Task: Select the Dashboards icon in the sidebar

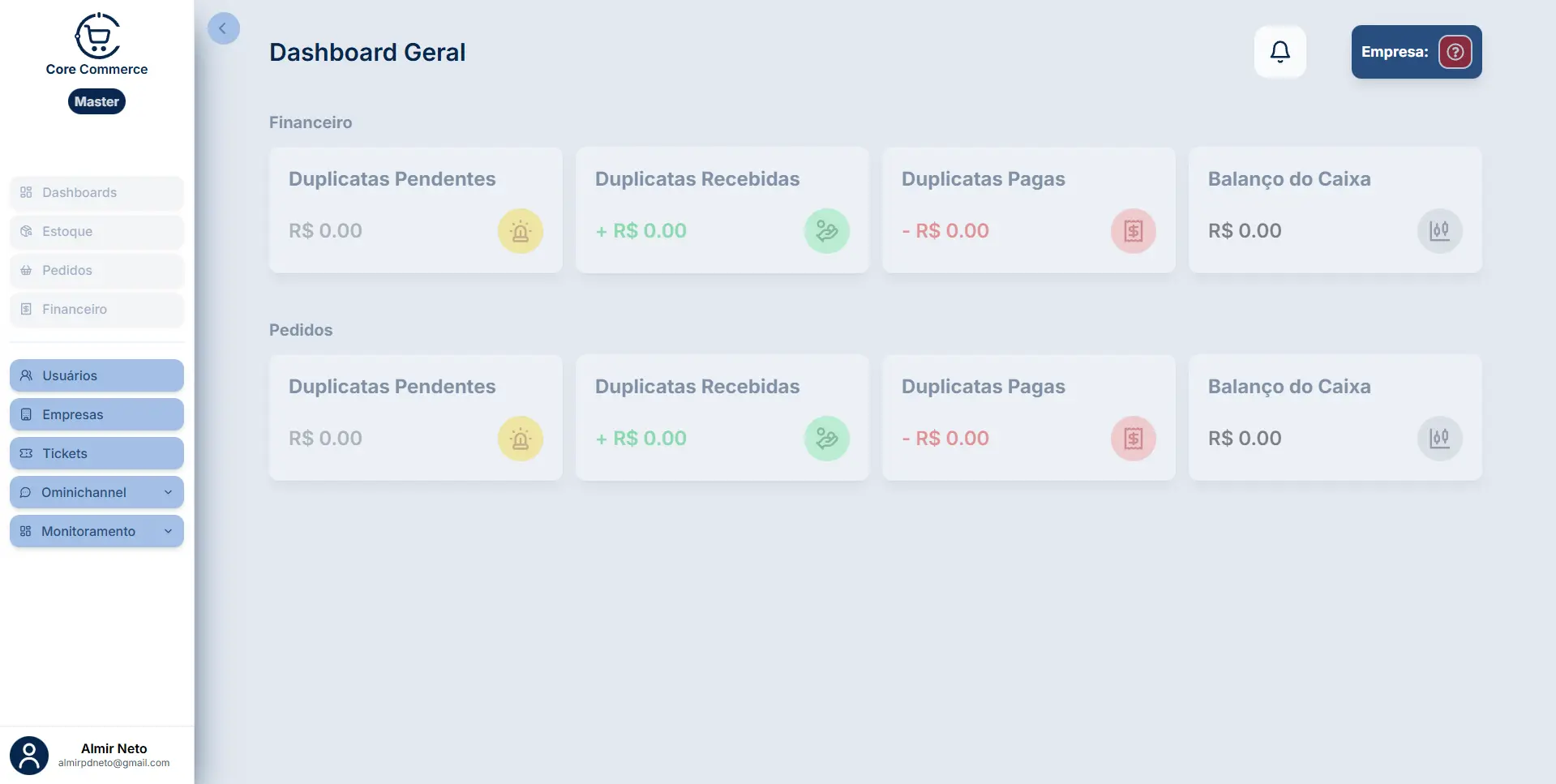Action: [x=25, y=192]
